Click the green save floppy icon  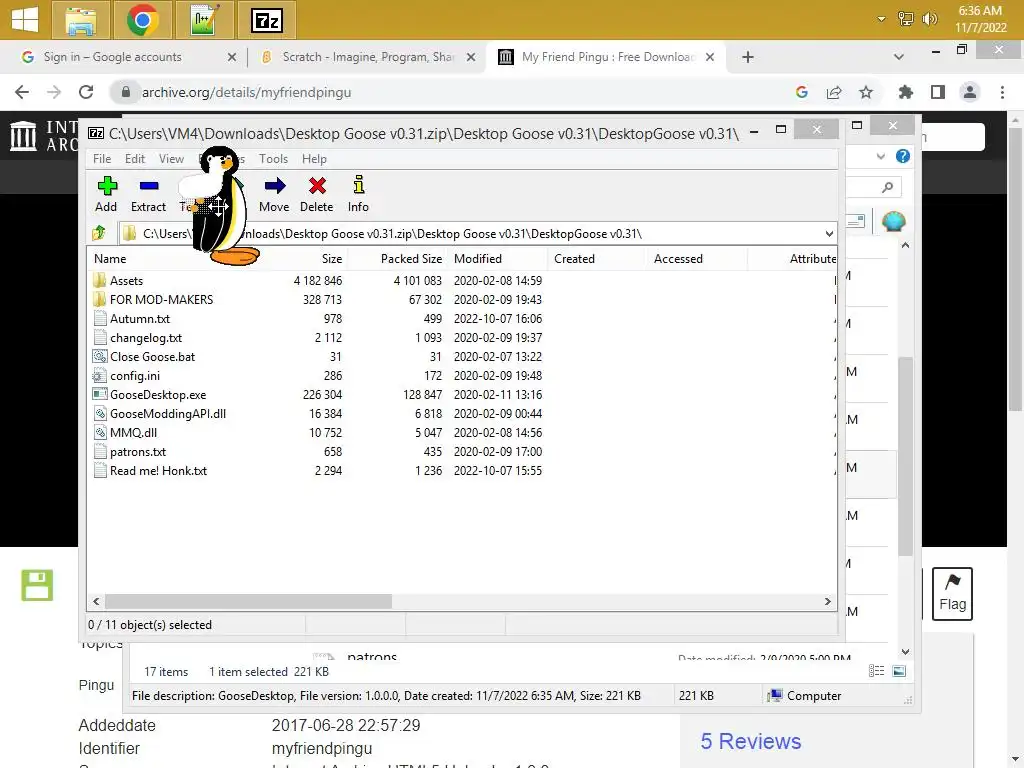[37, 585]
